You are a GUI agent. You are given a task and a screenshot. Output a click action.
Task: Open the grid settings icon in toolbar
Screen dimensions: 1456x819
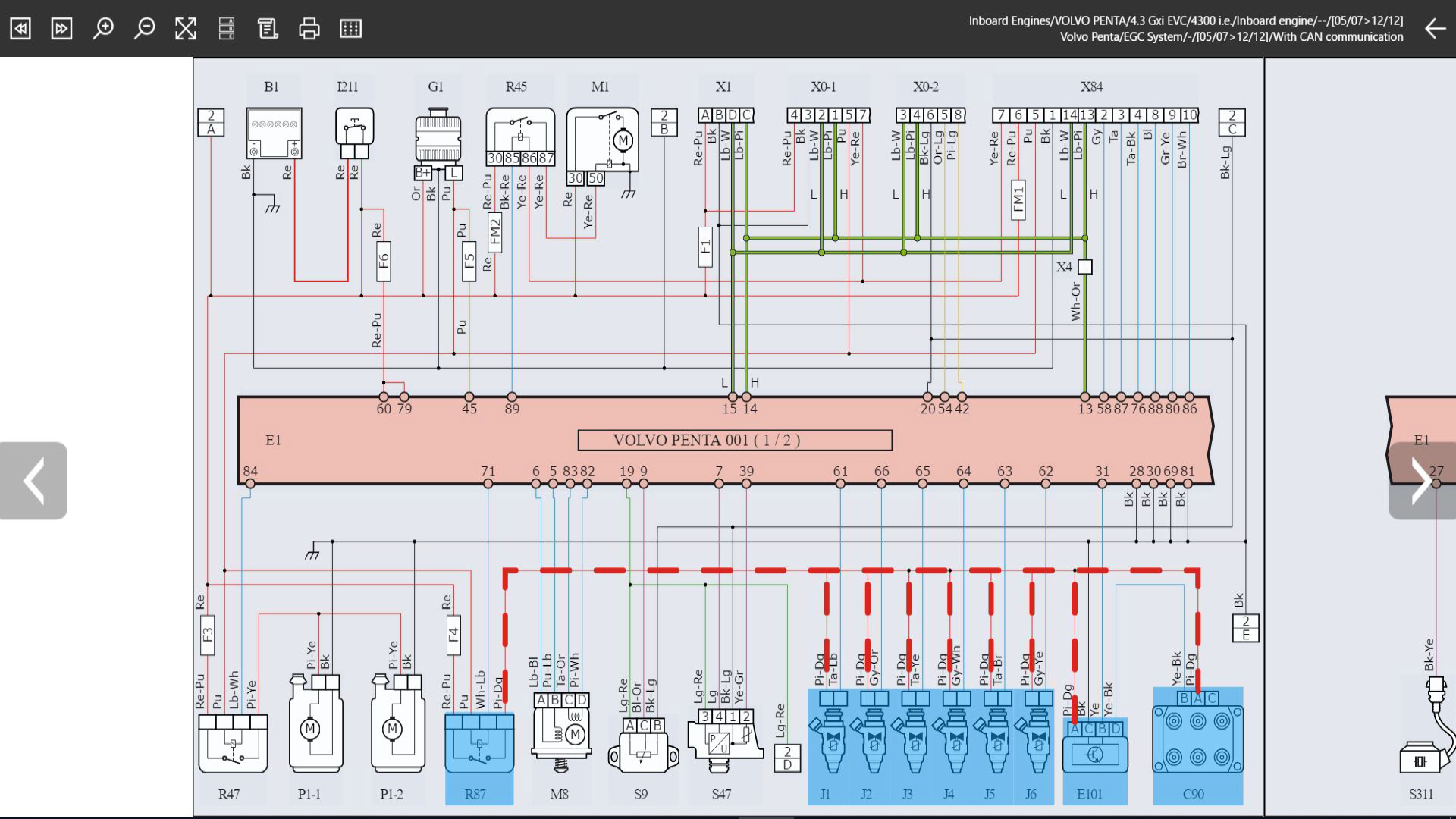[350, 29]
